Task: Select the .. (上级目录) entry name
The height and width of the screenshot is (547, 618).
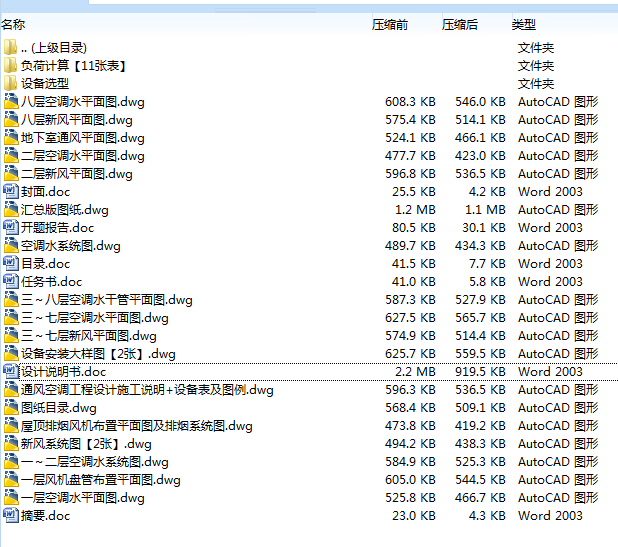Action: (54, 48)
